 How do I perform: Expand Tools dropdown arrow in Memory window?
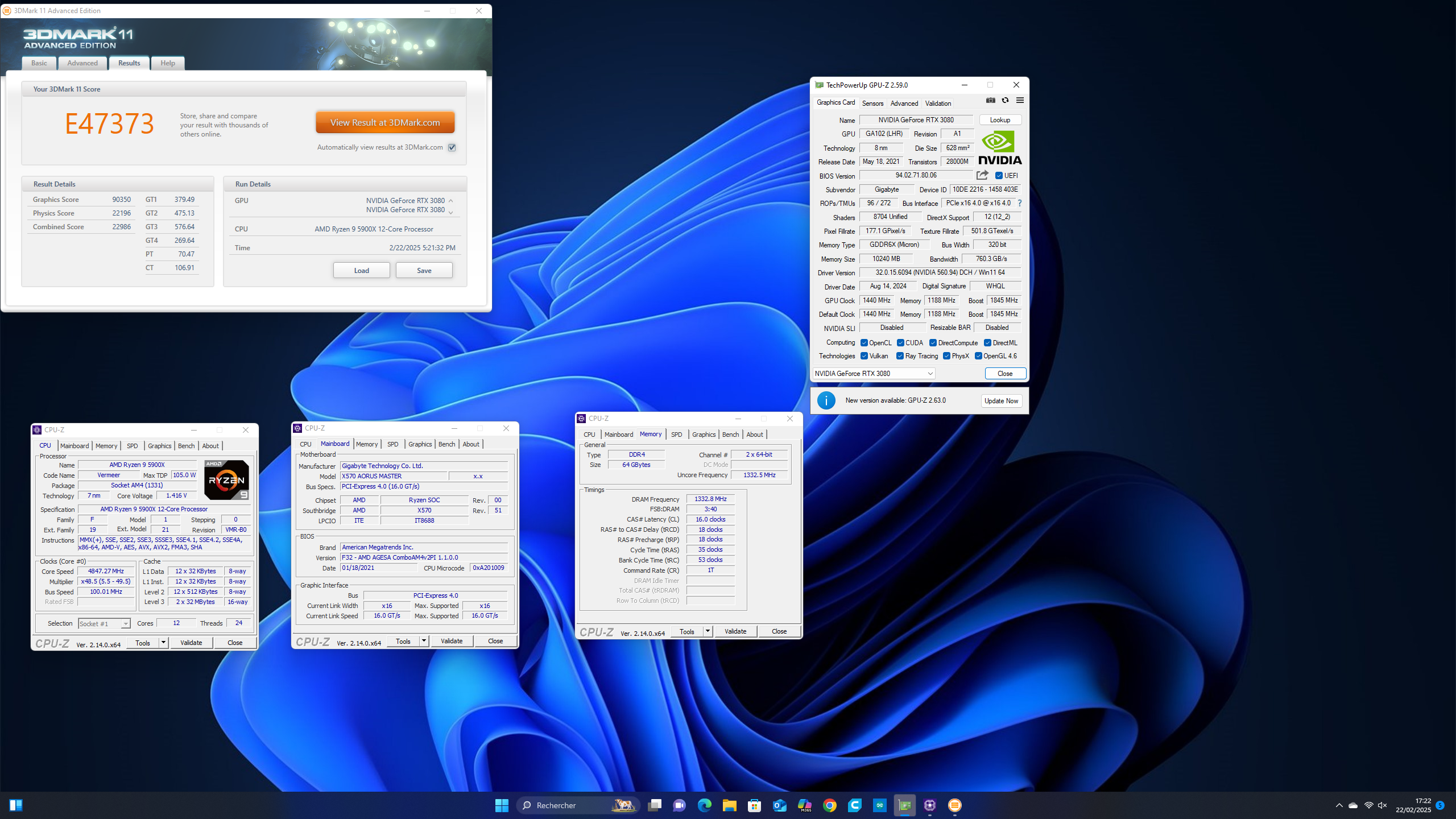(x=708, y=631)
